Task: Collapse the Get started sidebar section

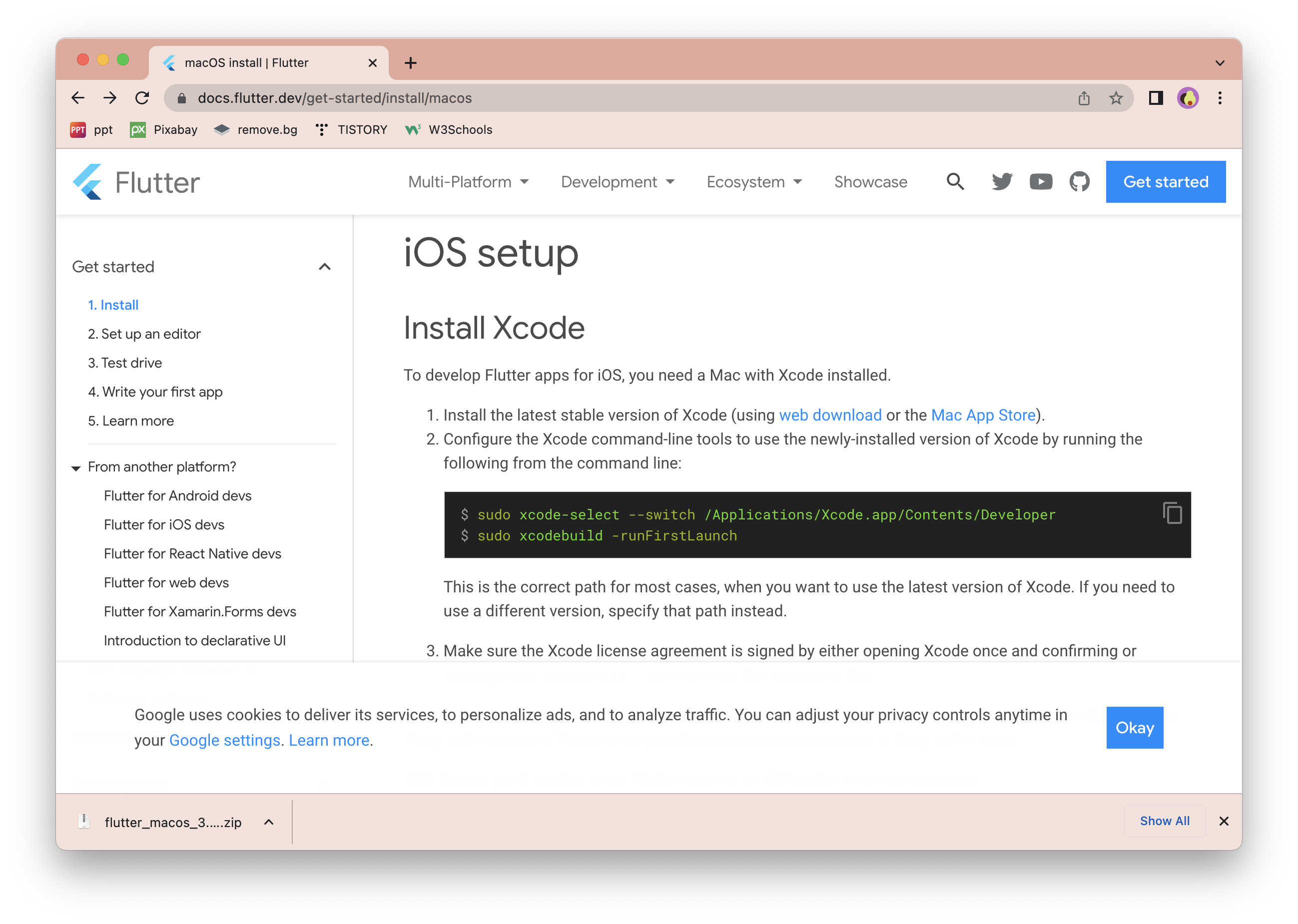Action: [324, 267]
